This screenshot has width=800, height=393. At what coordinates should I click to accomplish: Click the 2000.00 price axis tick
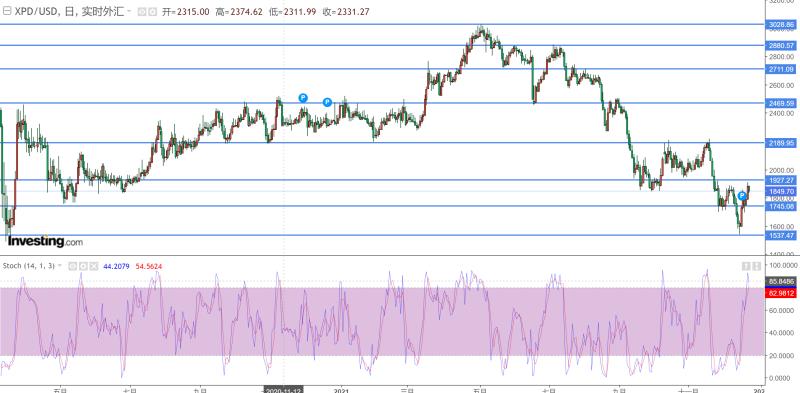coord(782,171)
